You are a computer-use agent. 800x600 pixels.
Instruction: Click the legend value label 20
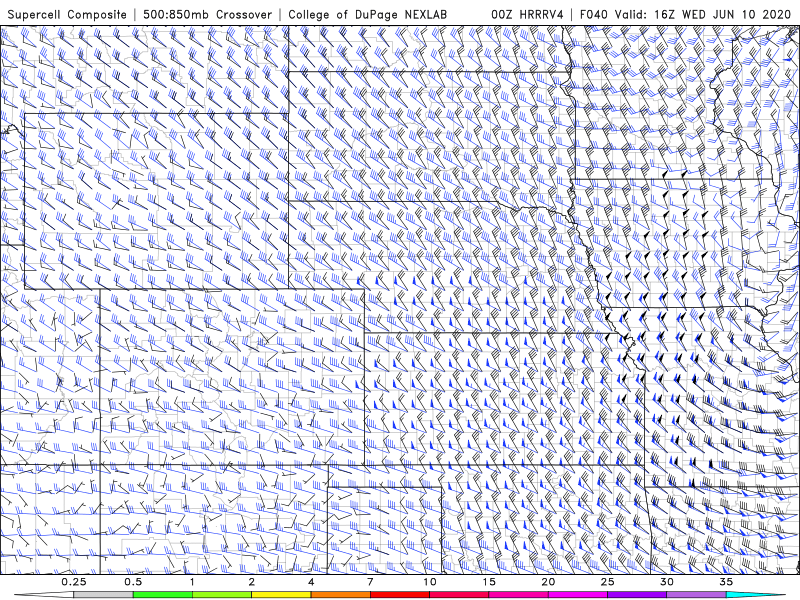pos(548,582)
